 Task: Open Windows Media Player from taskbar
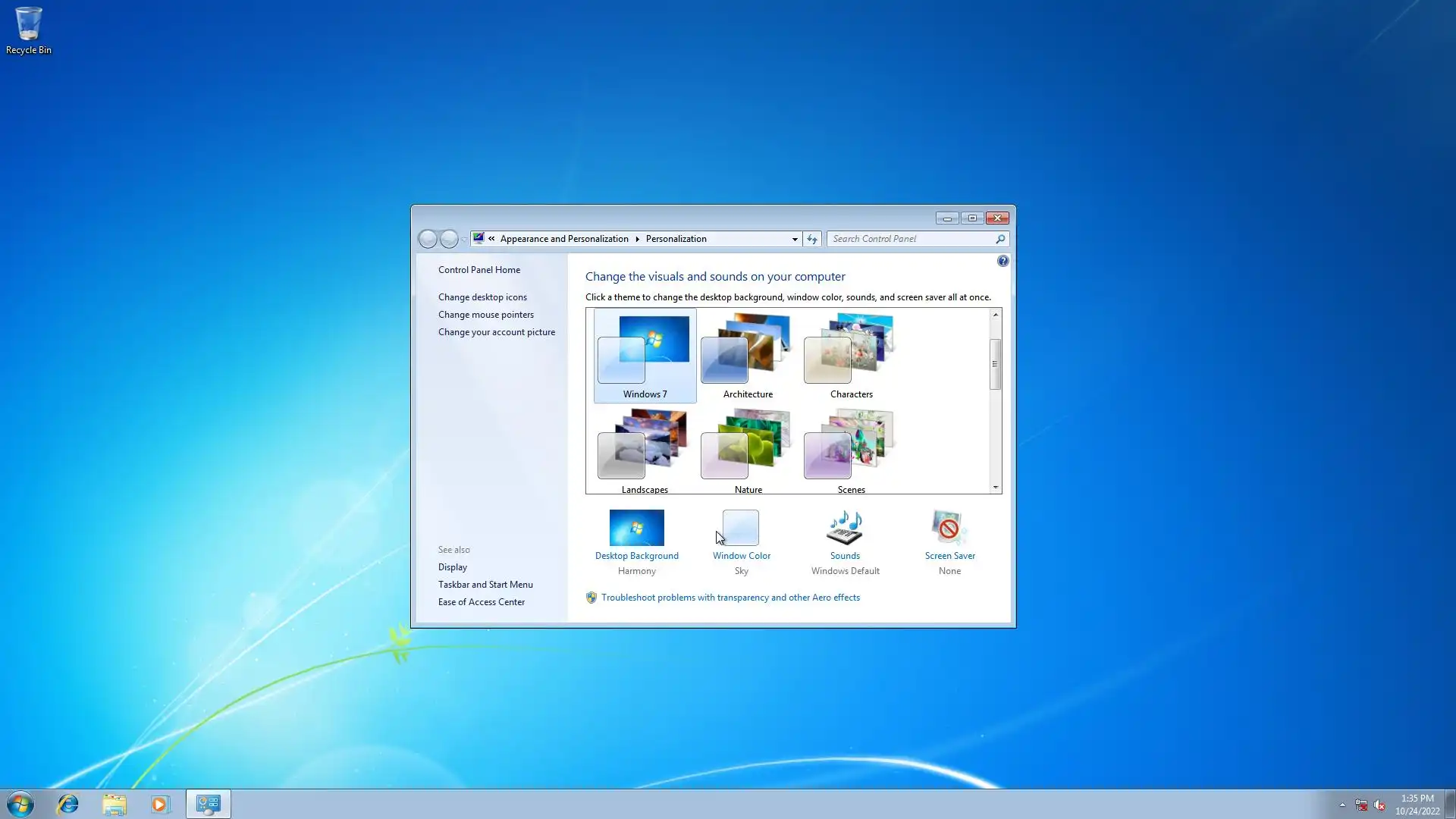click(160, 804)
